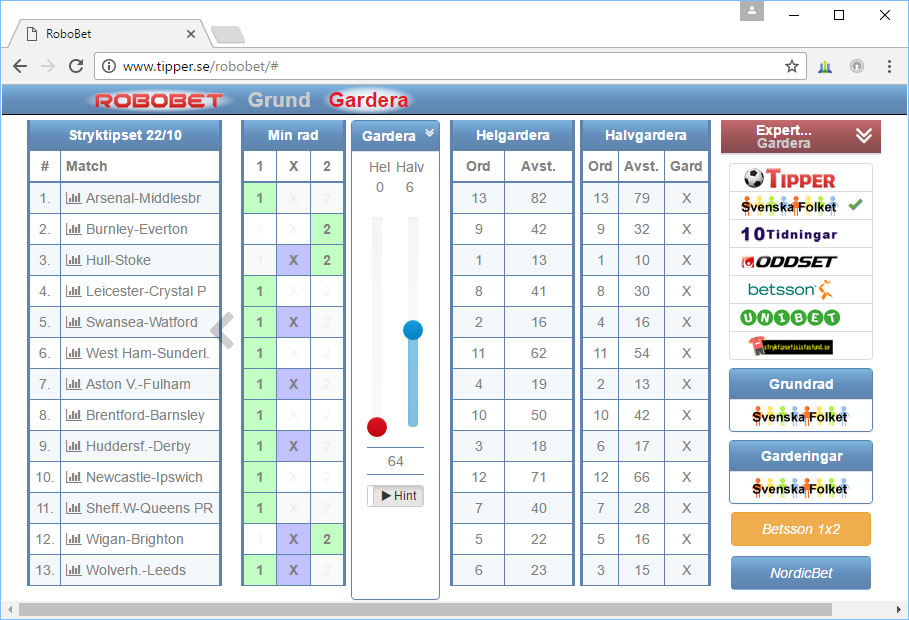Toggle sign 1 for Newcastle-Ipswich row
This screenshot has width=909, height=620.
pos(260,477)
